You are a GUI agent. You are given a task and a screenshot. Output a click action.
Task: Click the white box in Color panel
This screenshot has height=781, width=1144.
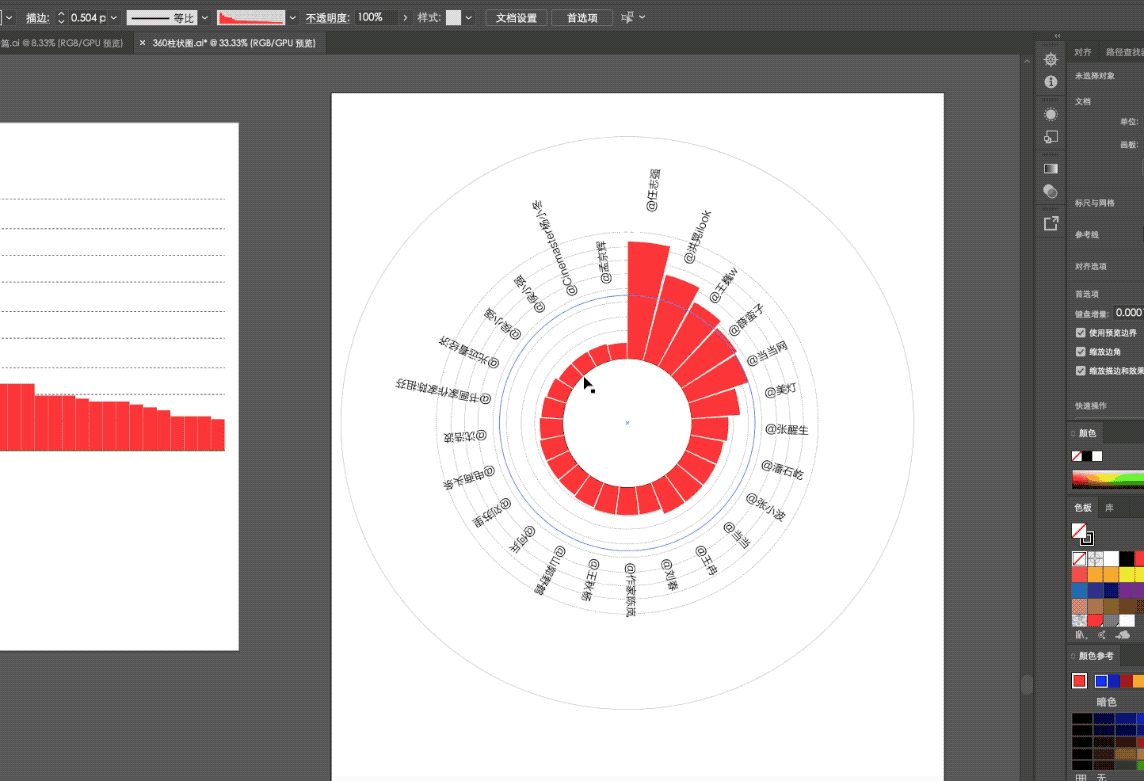point(1097,456)
